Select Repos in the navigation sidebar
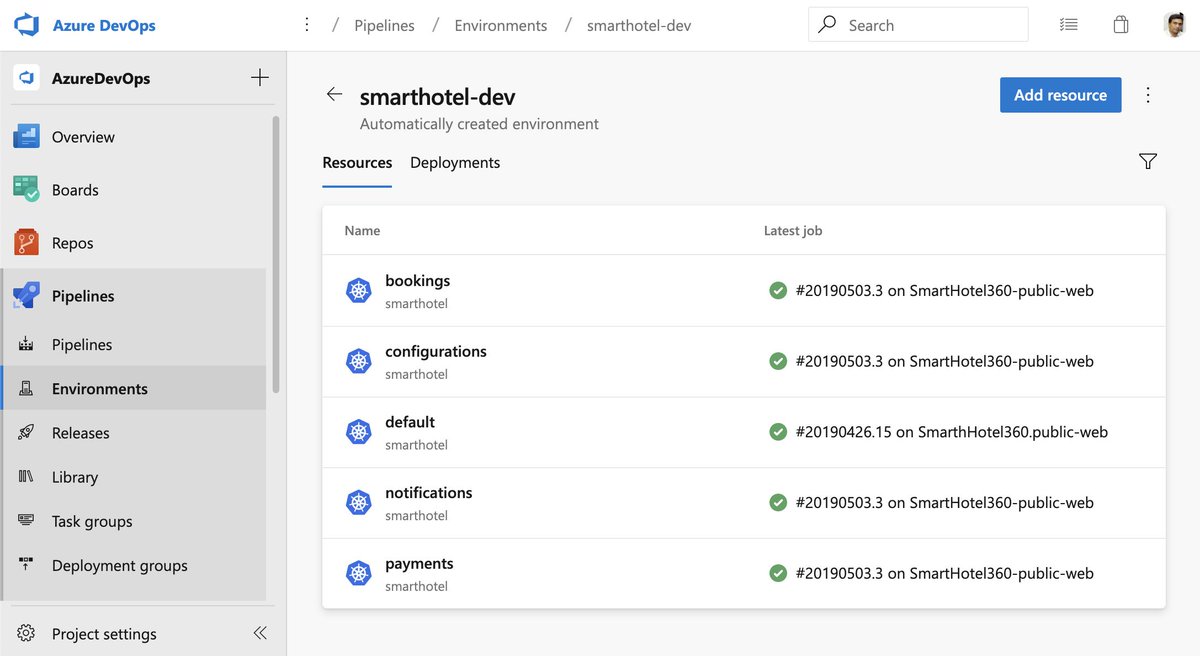Screen dimensions: 1200x656 coord(71,242)
